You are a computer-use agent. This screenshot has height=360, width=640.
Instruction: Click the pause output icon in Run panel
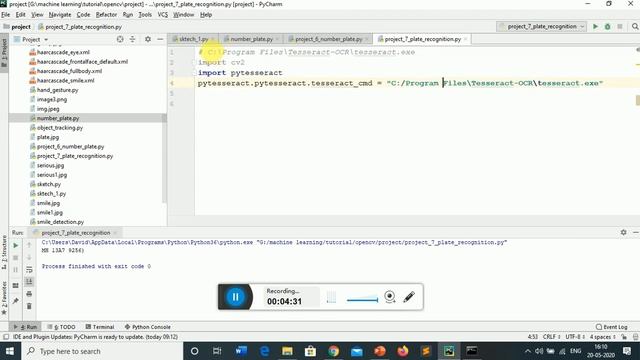click(x=16, y=270)
